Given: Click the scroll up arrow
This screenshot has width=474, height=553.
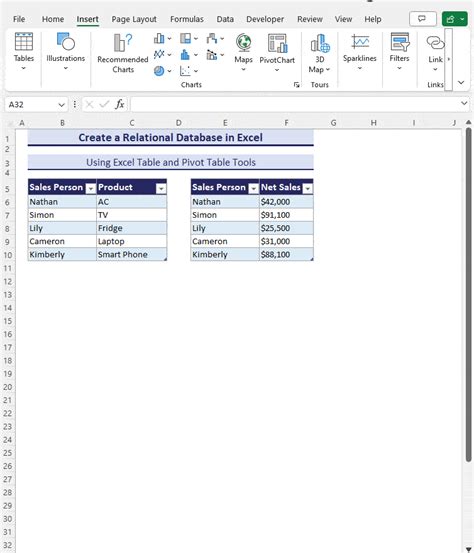Looking at the screenshot, I should pyautogui.click(x=468, y=122).
